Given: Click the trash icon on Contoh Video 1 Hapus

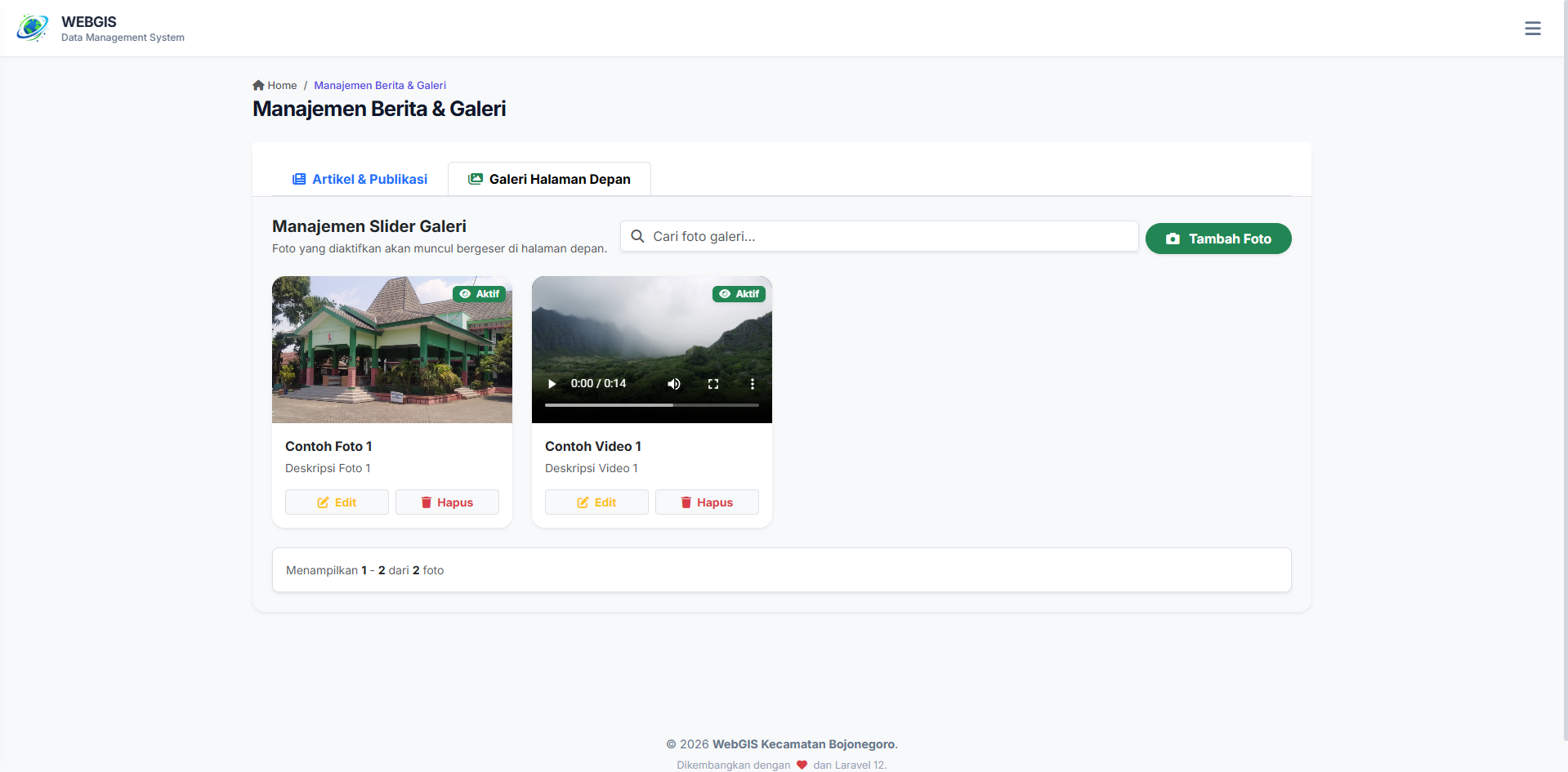Looking at the screenshot, I should click(686, 502).
